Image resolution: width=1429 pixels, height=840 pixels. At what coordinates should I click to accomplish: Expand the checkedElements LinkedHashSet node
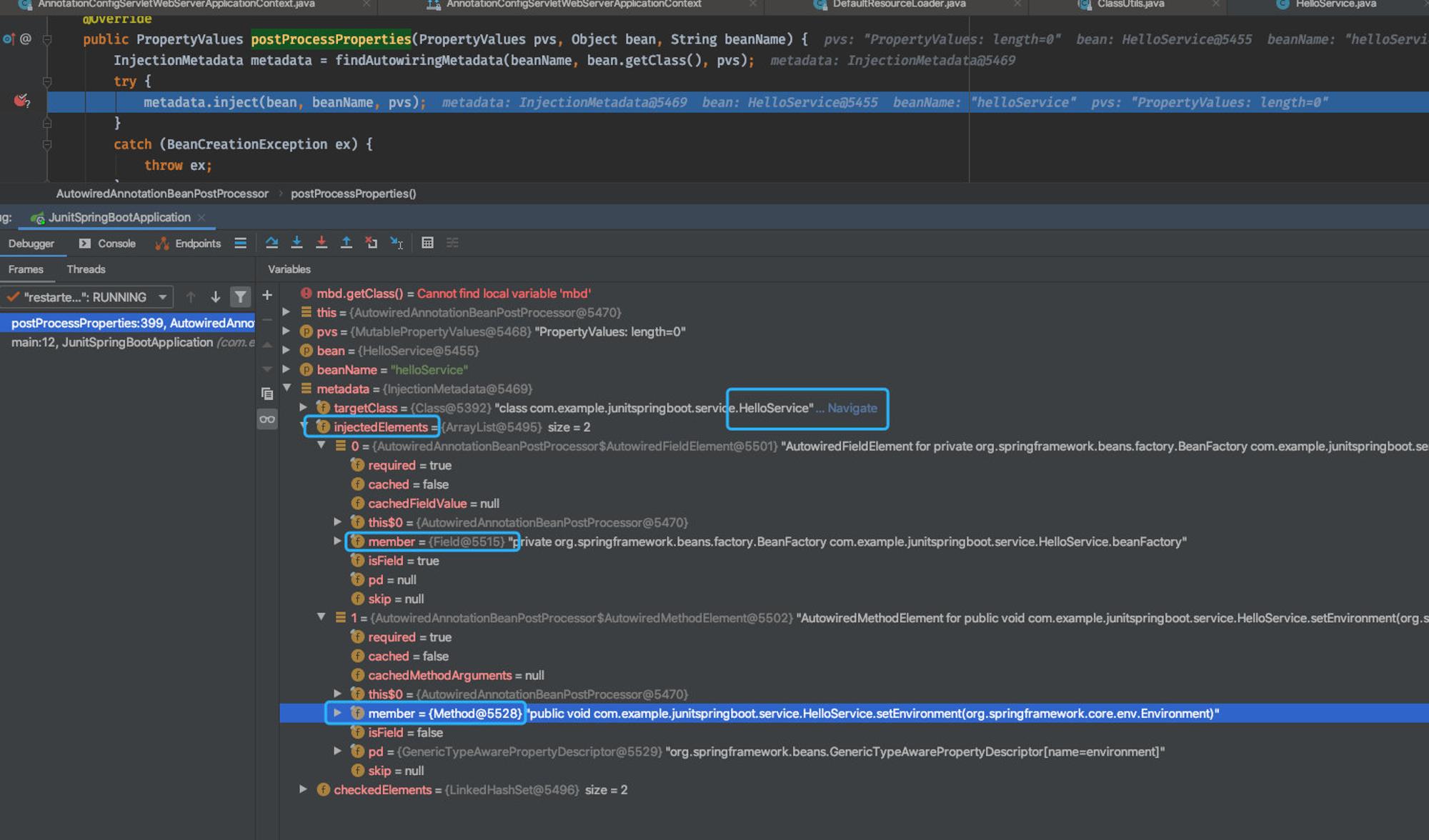(304, 789)
